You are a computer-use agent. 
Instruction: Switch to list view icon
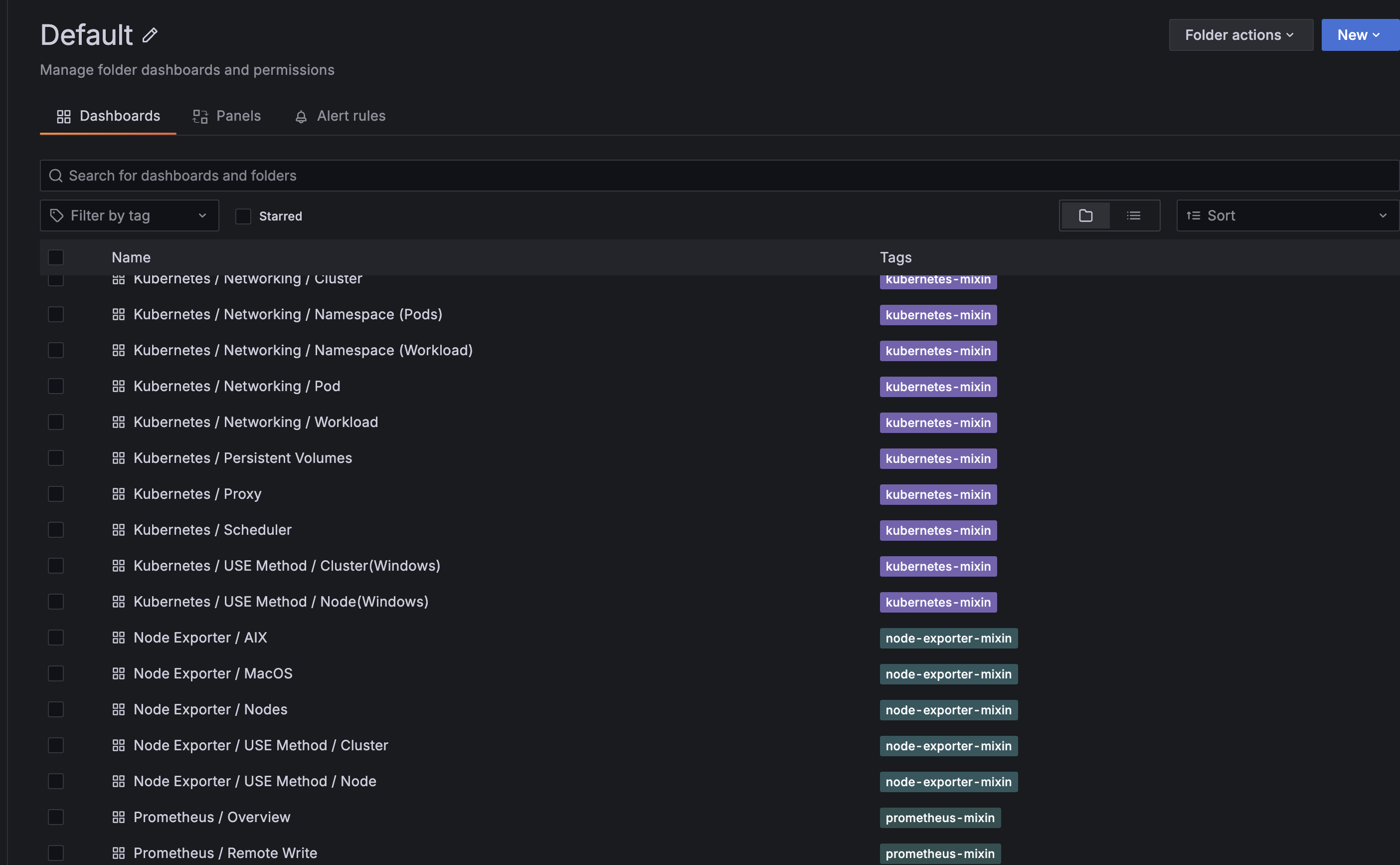[x=1133, y=216]
